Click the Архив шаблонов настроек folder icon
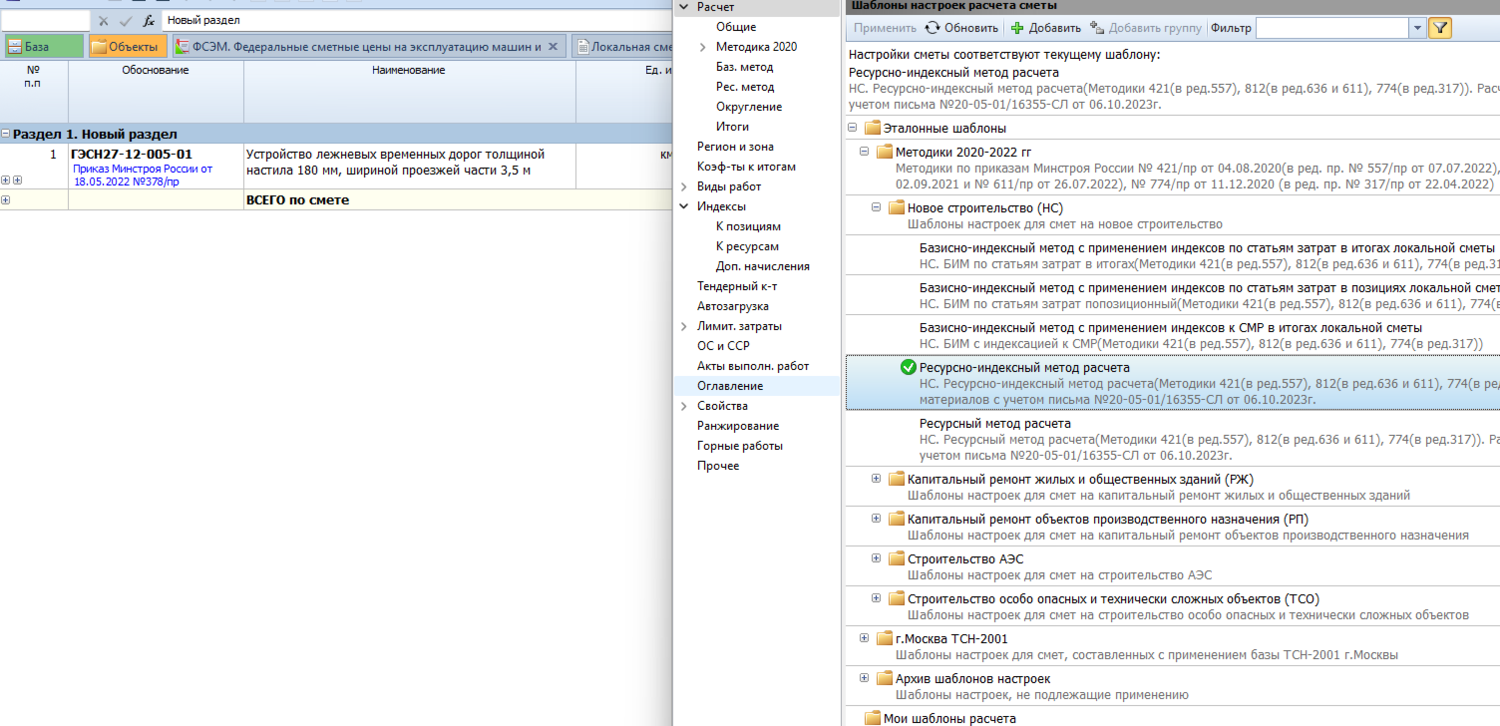Image resolution: width=1500 pixels, height=726 pixels. [x=884, y=679]
